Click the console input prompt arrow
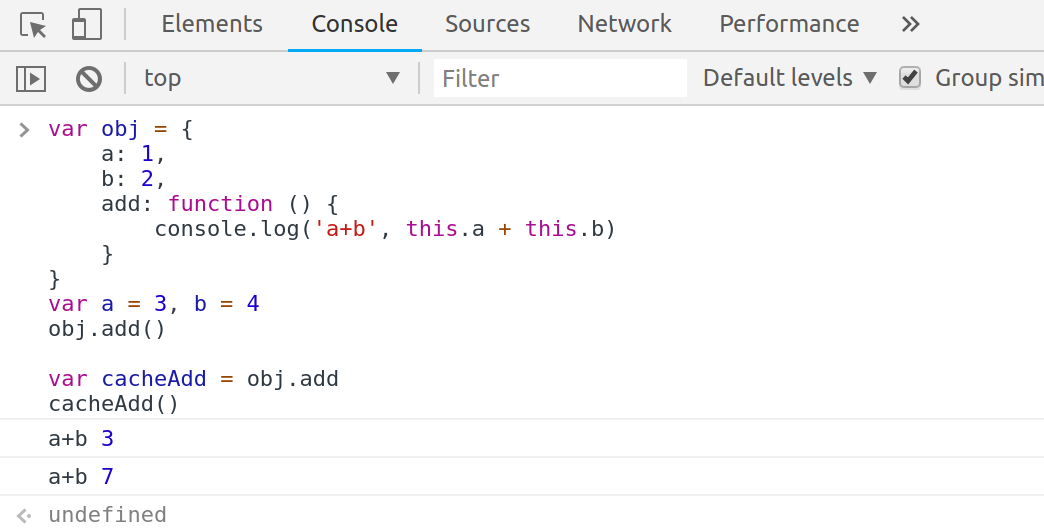The image size is (1044, 531). [x=25, y=129]
